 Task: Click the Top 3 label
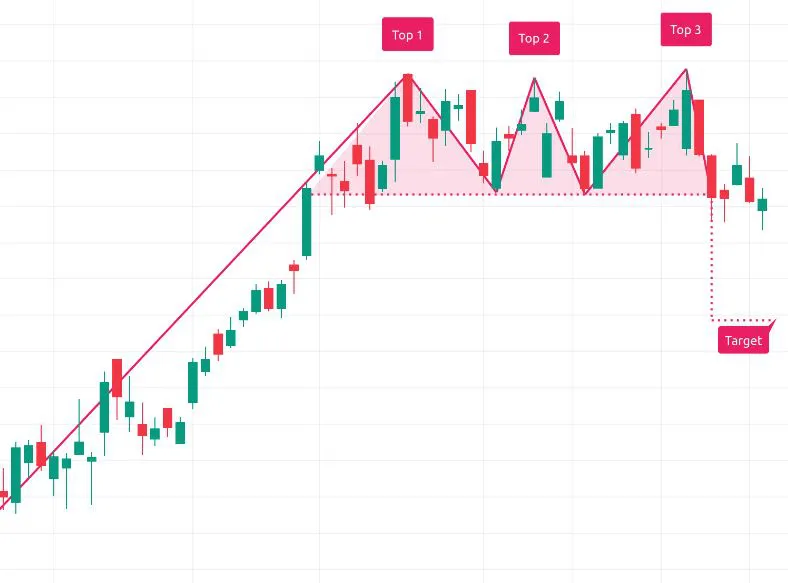tap(686, 30)
